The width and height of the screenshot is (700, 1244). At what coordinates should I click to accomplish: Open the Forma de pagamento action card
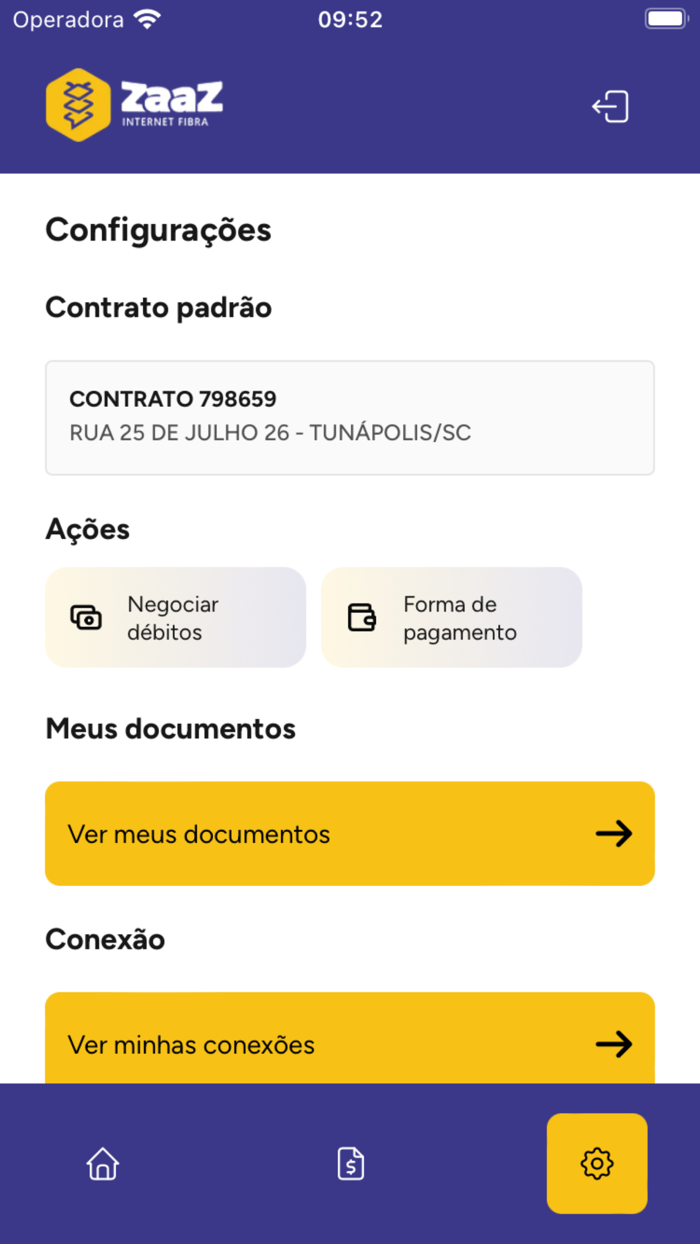451,616
